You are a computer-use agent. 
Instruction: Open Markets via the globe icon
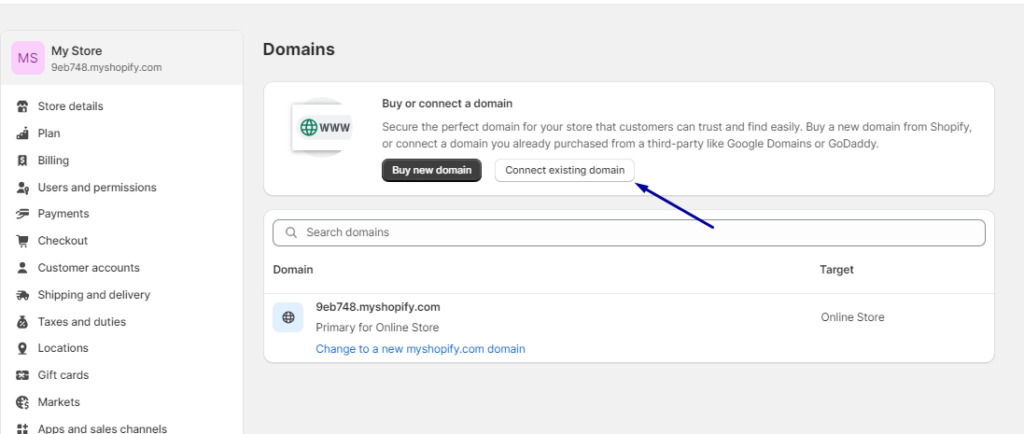(x=23, y=402)
